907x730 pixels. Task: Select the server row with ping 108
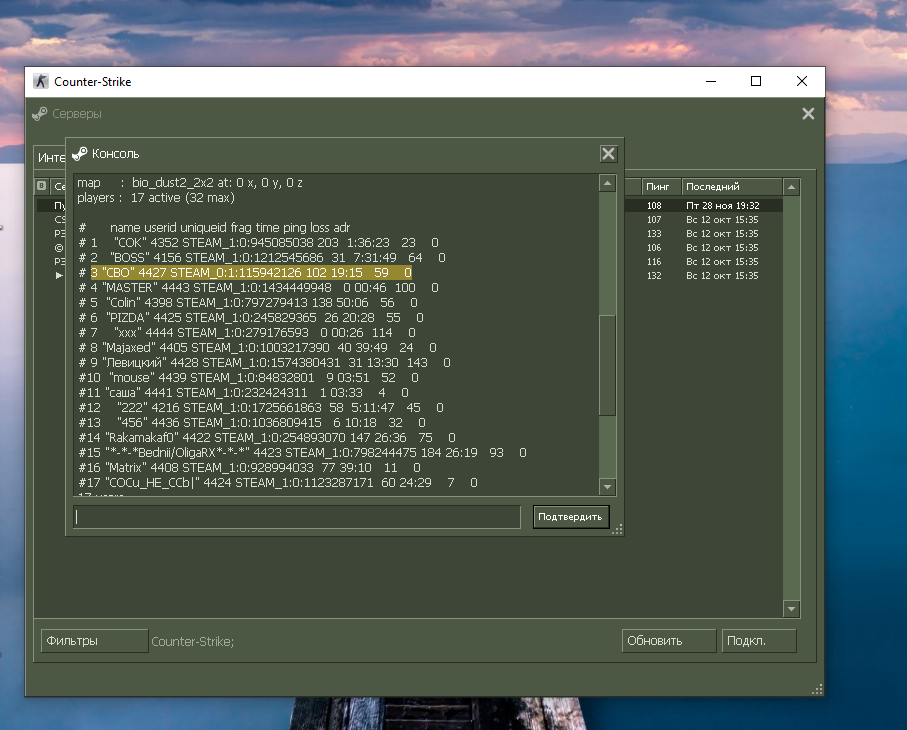coord(700,205)
